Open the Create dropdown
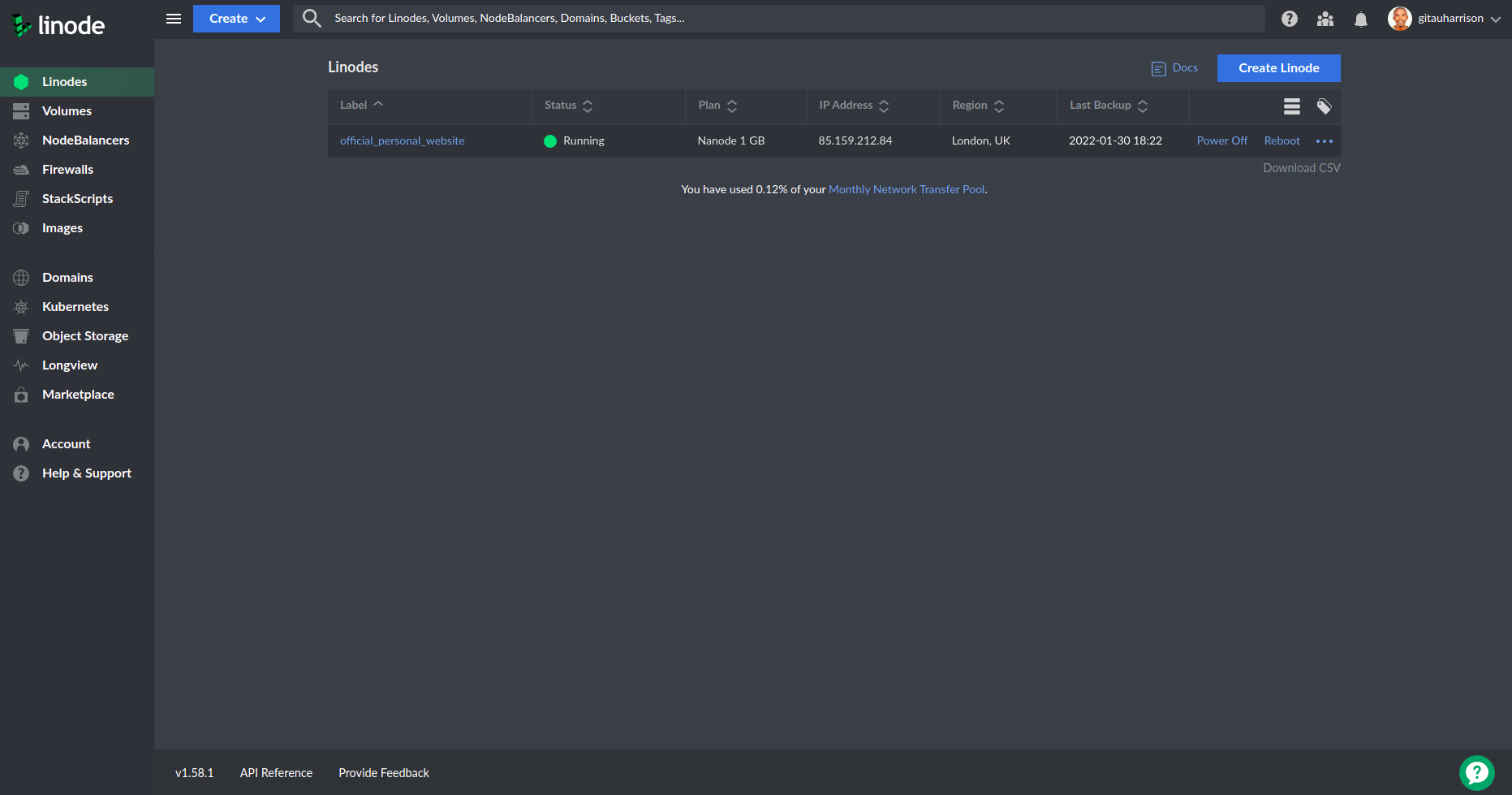 click(236, 19)
